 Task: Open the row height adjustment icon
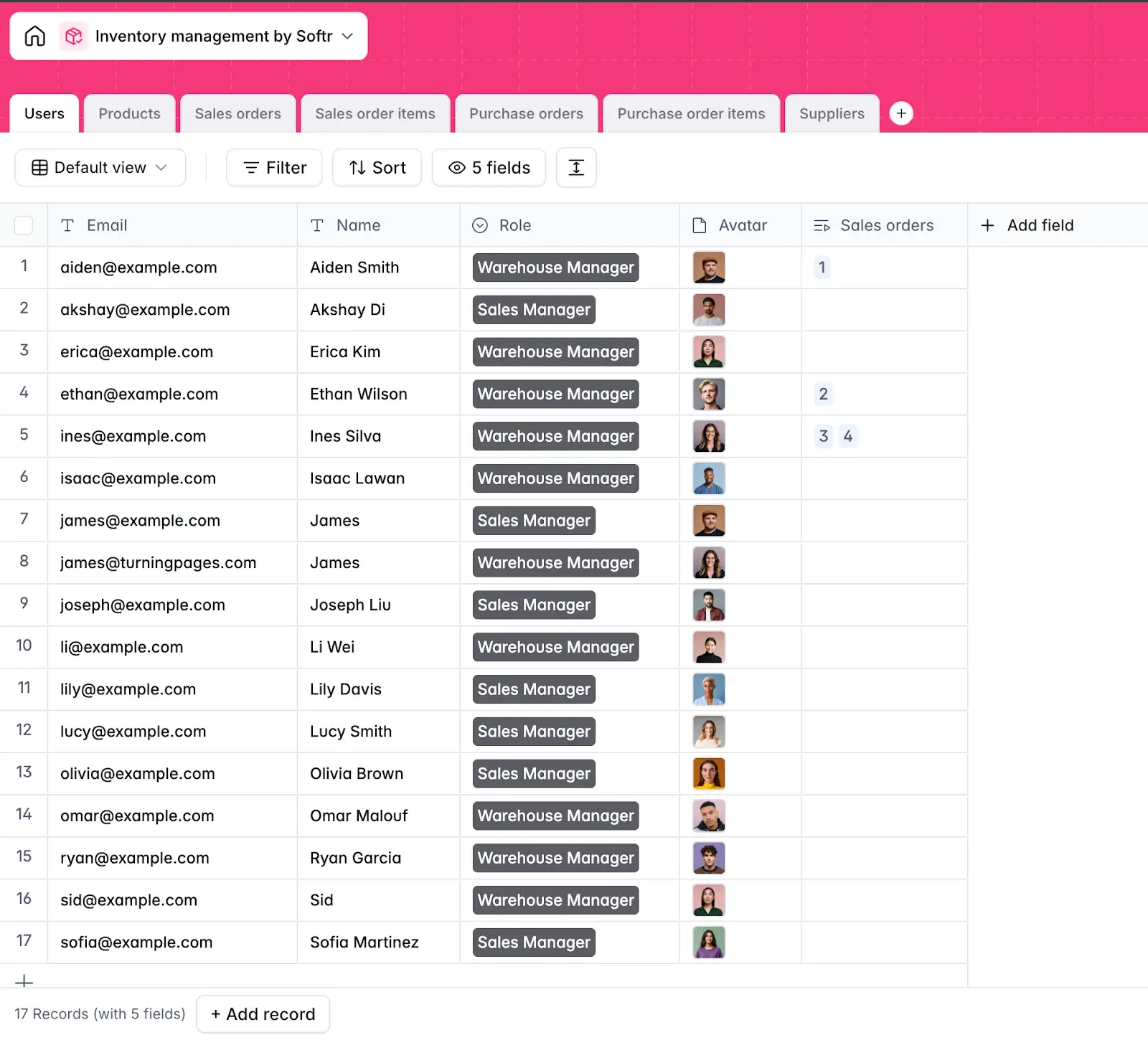coord(576,167)
